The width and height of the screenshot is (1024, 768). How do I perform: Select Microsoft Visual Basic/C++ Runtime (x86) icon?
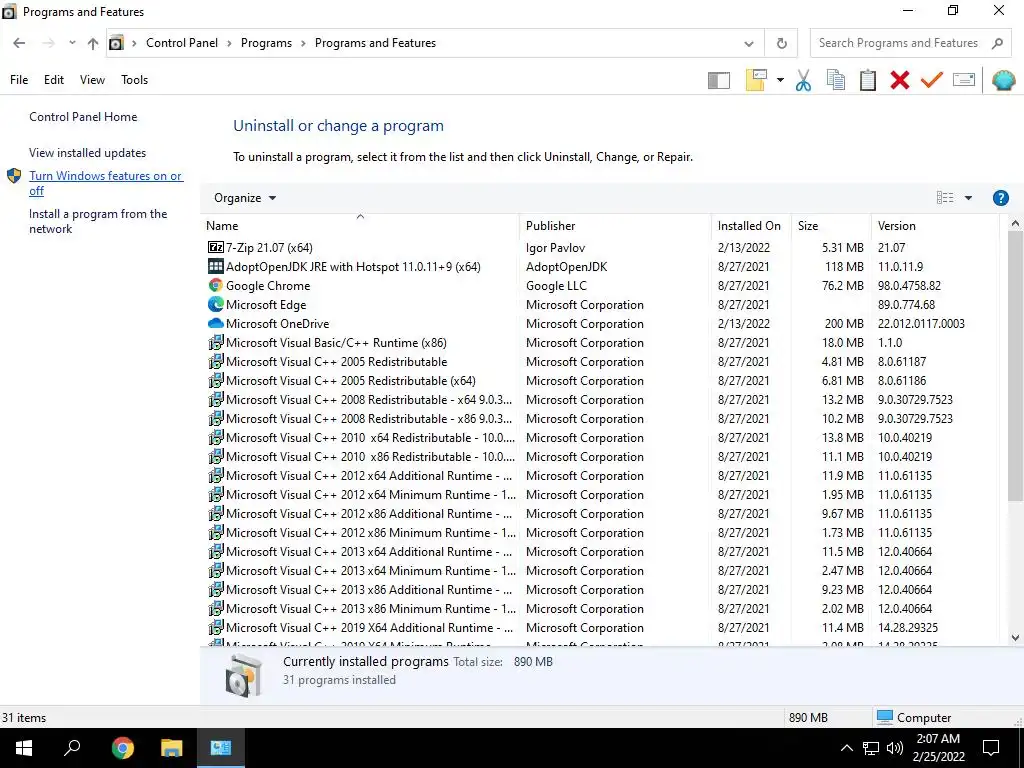[216, 342]
